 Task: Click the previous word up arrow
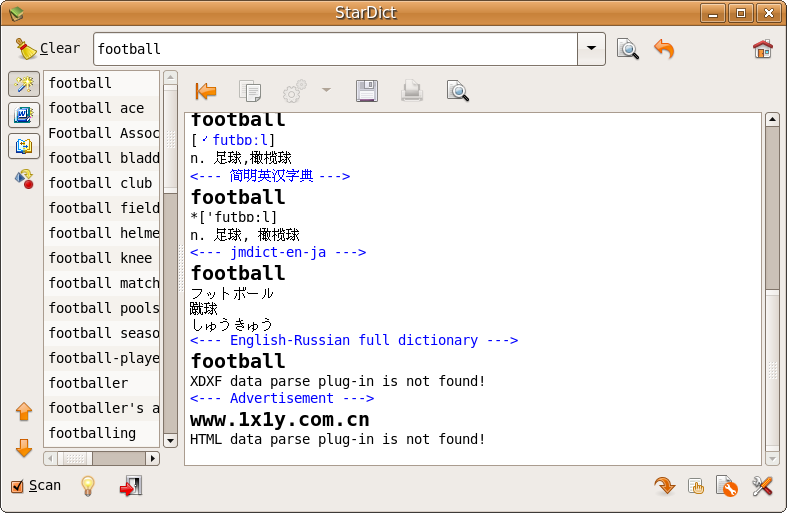(24, 412)
